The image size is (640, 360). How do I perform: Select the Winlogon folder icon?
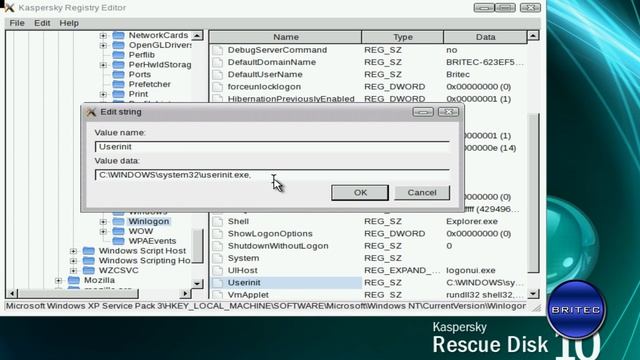(118, 221)
